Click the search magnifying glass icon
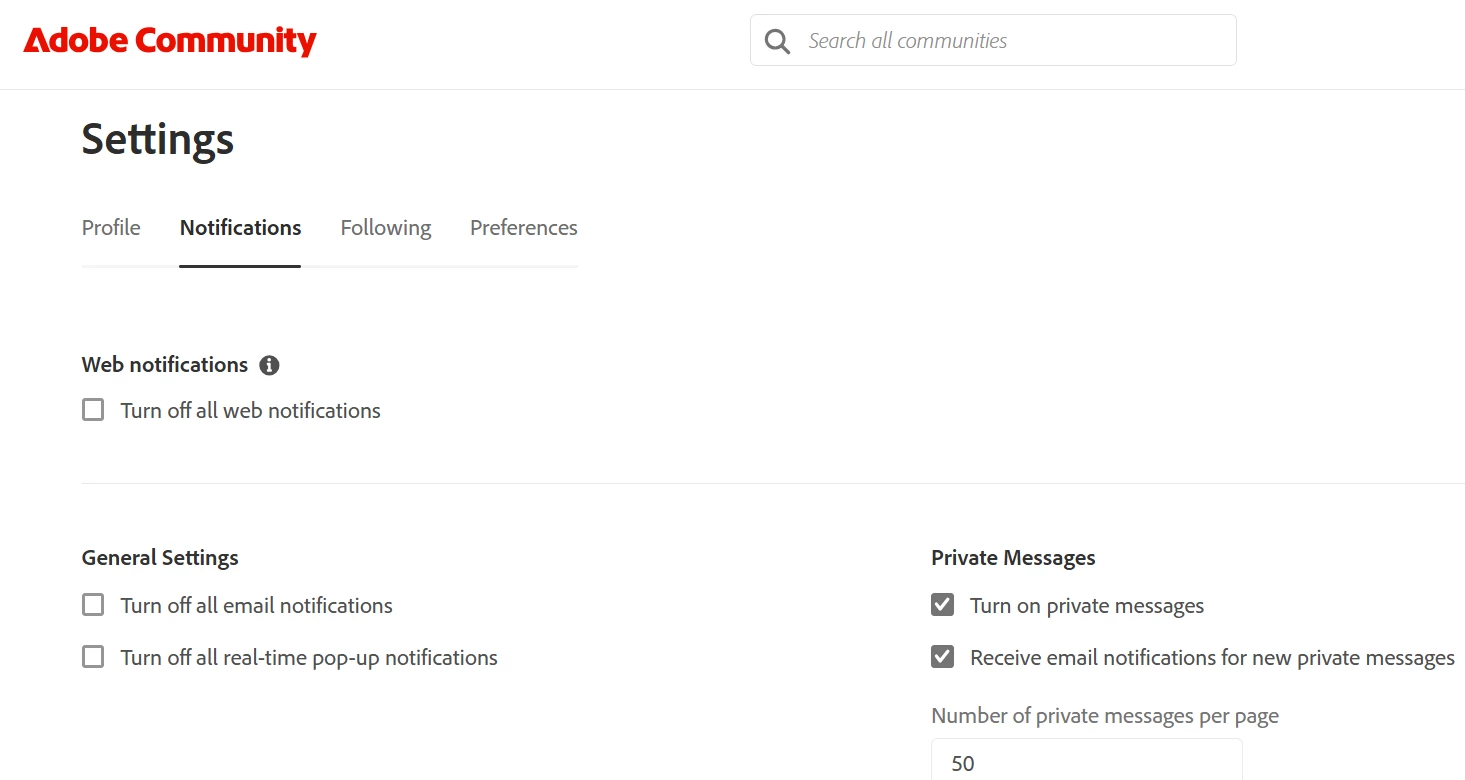Viewport: 1465px width, 780px height. (x=777, y=41)
